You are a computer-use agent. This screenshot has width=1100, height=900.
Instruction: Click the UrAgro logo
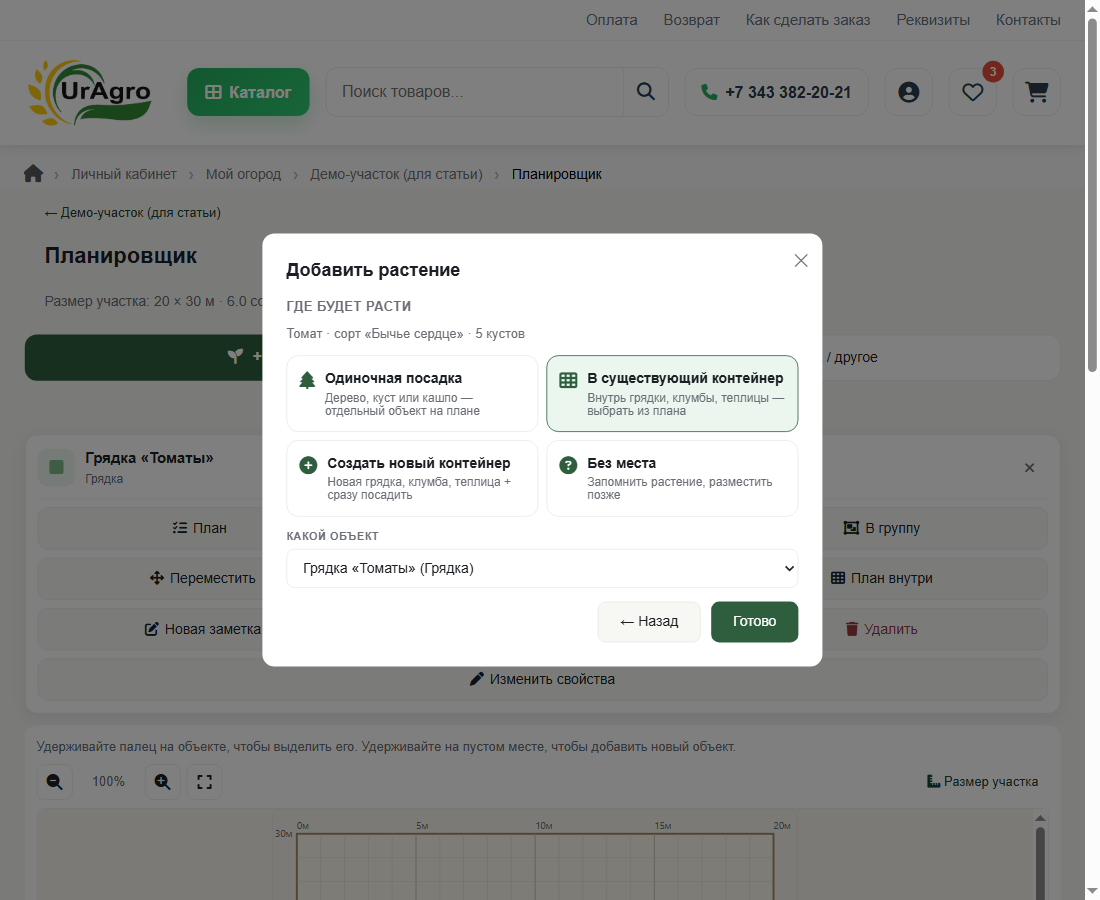tap(90, 93)
